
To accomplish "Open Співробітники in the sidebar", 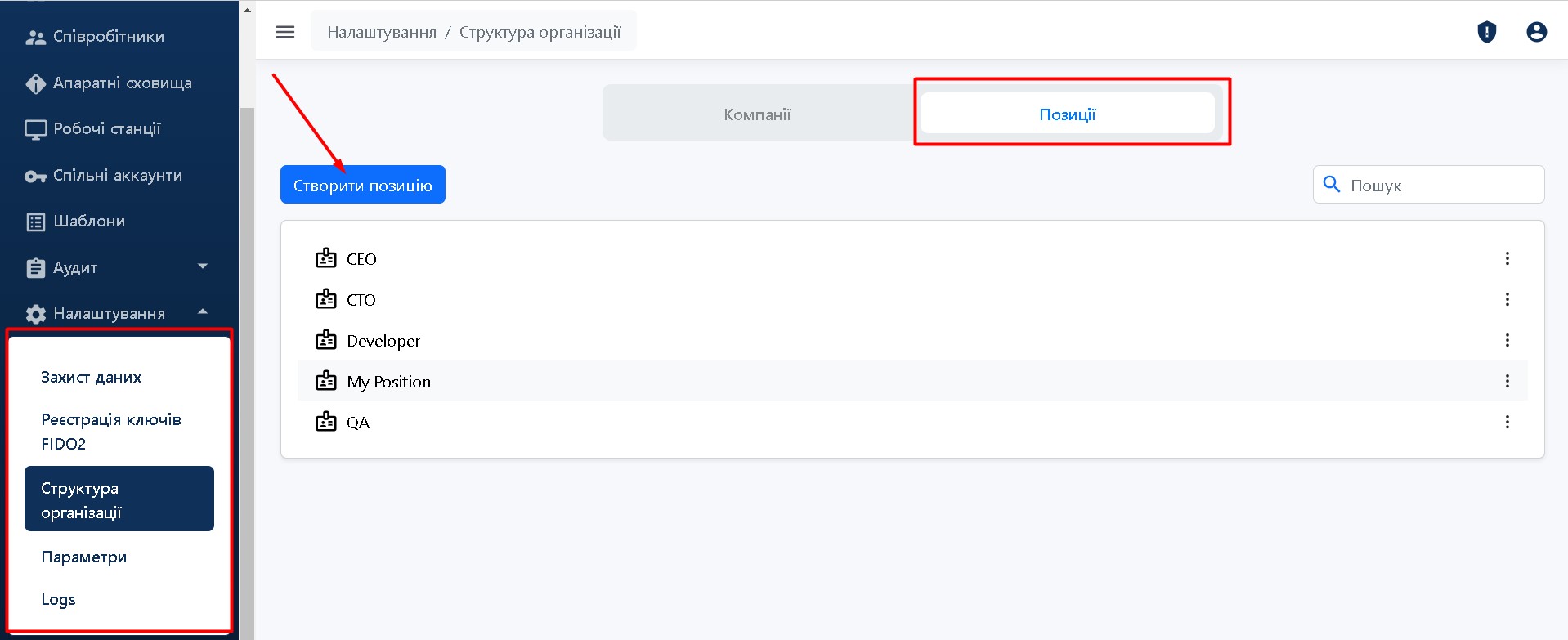I will 108,37.
